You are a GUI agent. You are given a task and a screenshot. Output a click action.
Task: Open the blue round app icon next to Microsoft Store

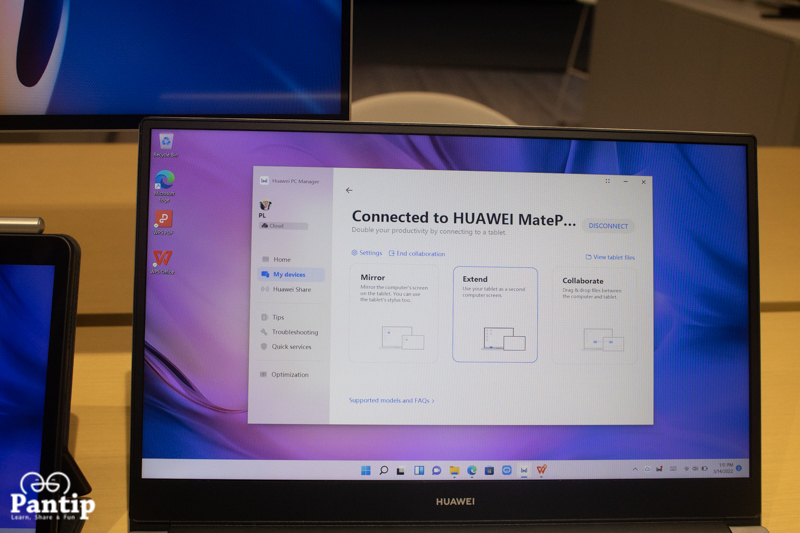pyautogui.click(x=507, y=470)
